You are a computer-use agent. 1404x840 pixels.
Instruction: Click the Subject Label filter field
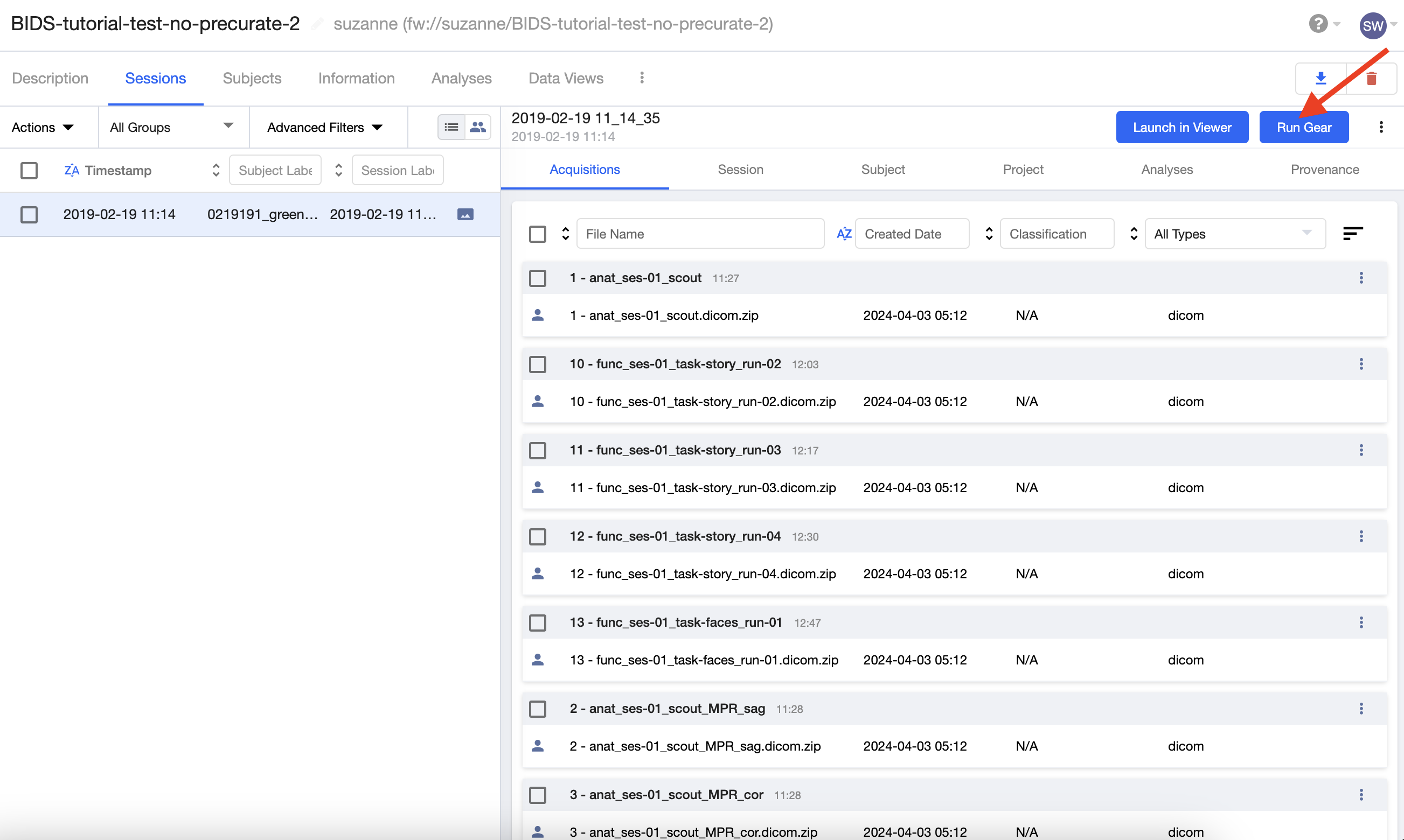tap(275, 170)
